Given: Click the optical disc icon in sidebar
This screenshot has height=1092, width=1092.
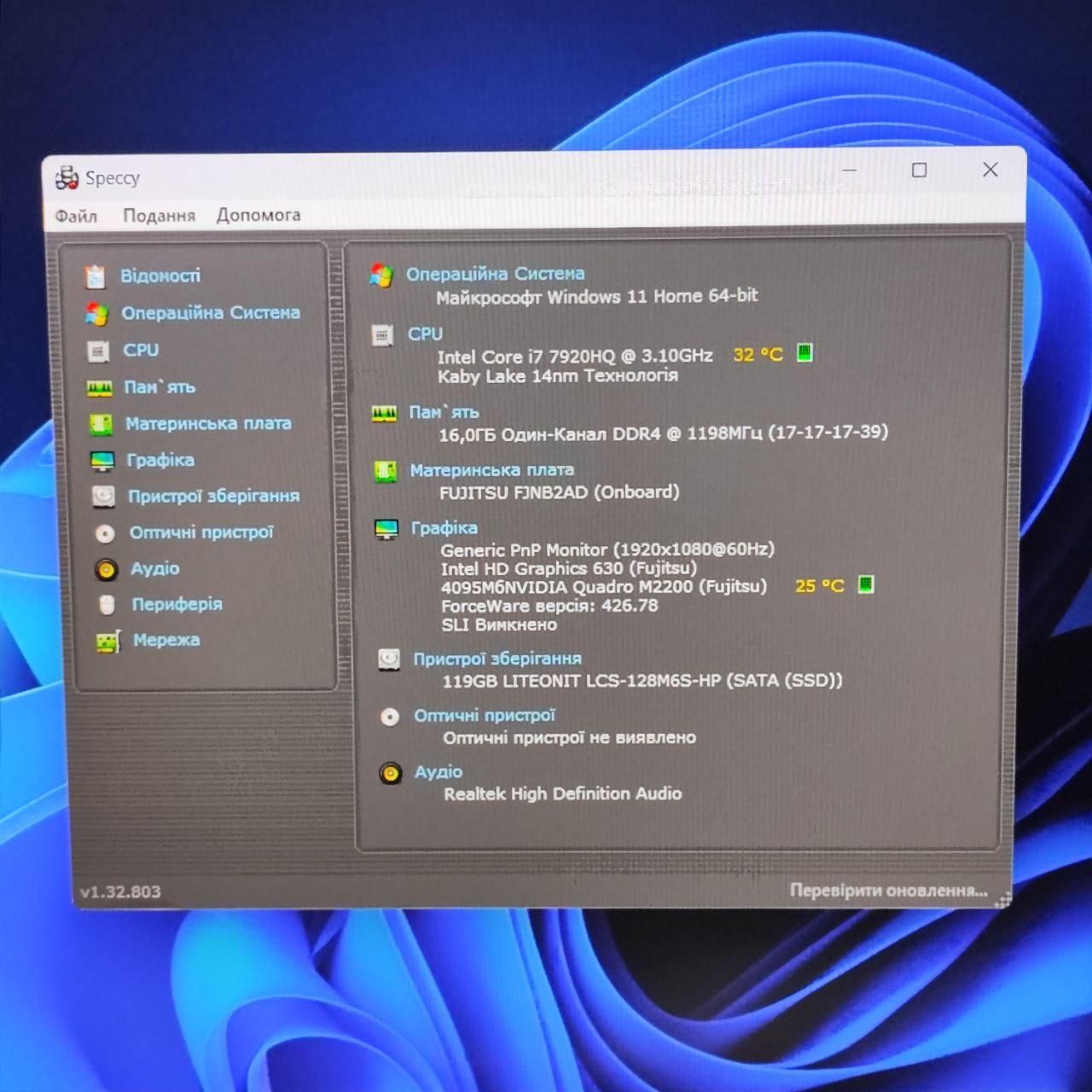Looking at the screenshot, I should [105, 533].
